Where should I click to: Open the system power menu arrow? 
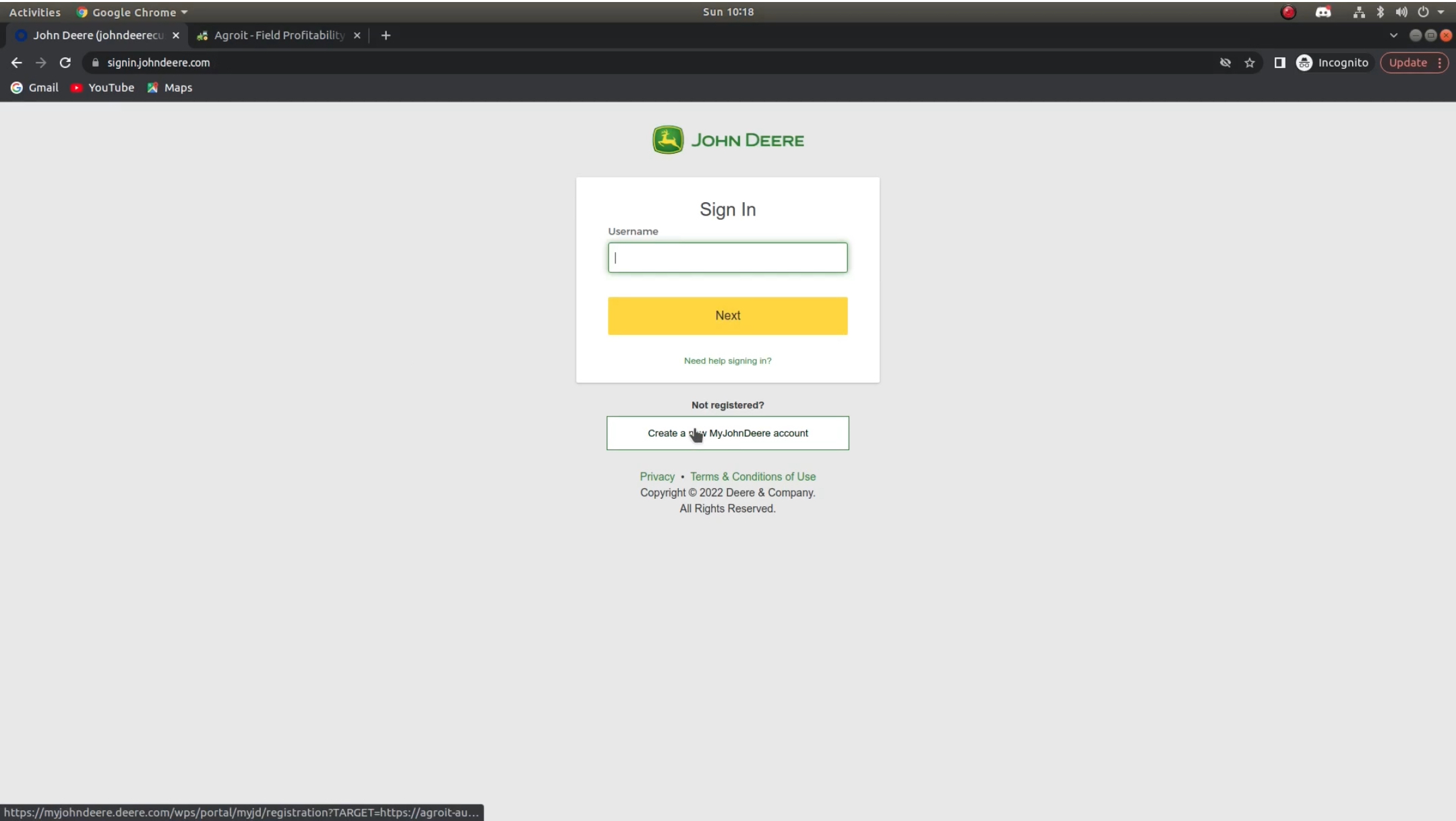coord(1441,12)
